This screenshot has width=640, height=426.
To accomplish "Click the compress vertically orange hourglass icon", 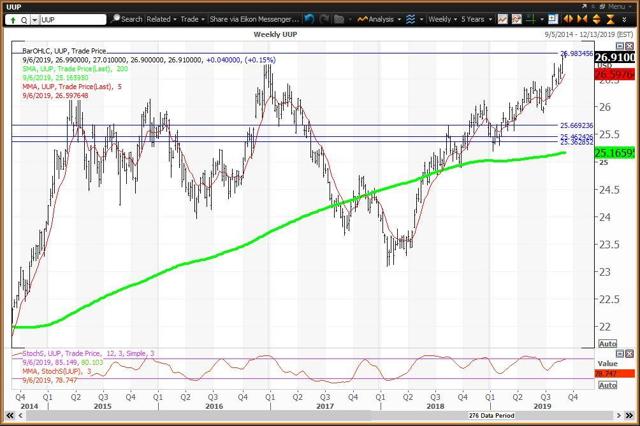I will [610, 19].
